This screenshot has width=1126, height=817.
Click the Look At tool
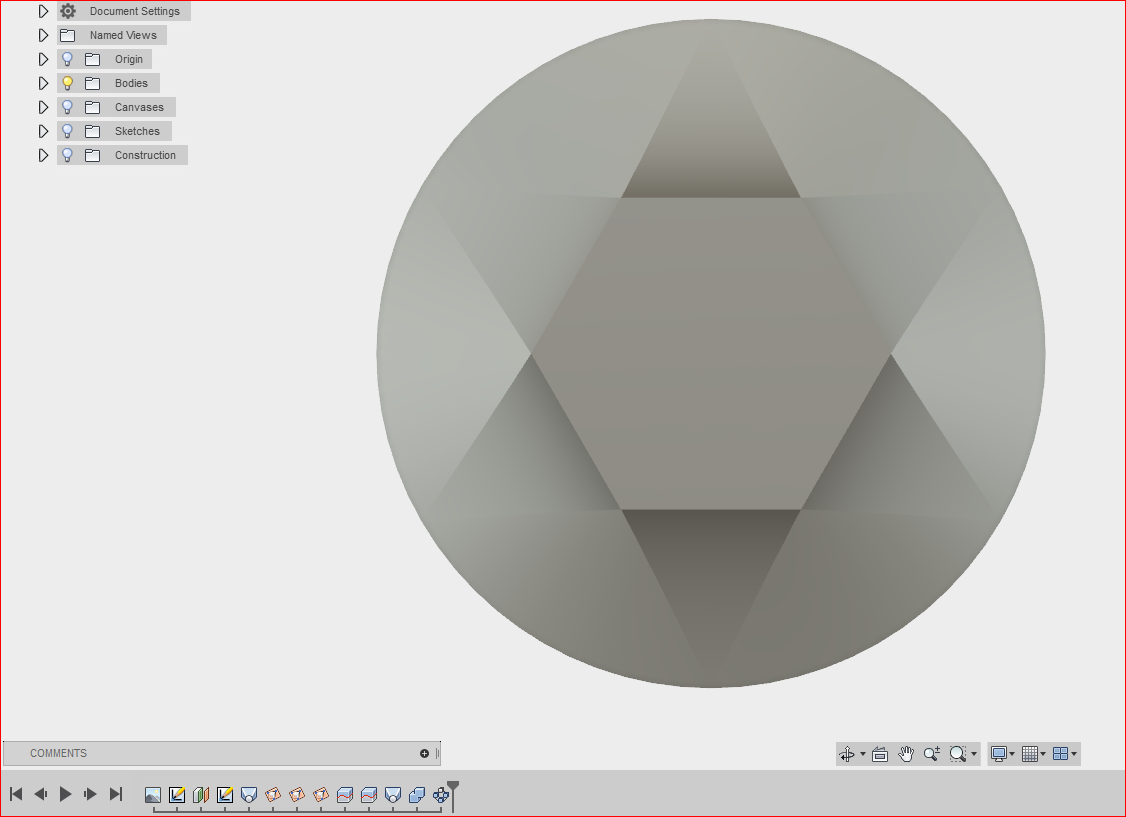click(880, 754)
